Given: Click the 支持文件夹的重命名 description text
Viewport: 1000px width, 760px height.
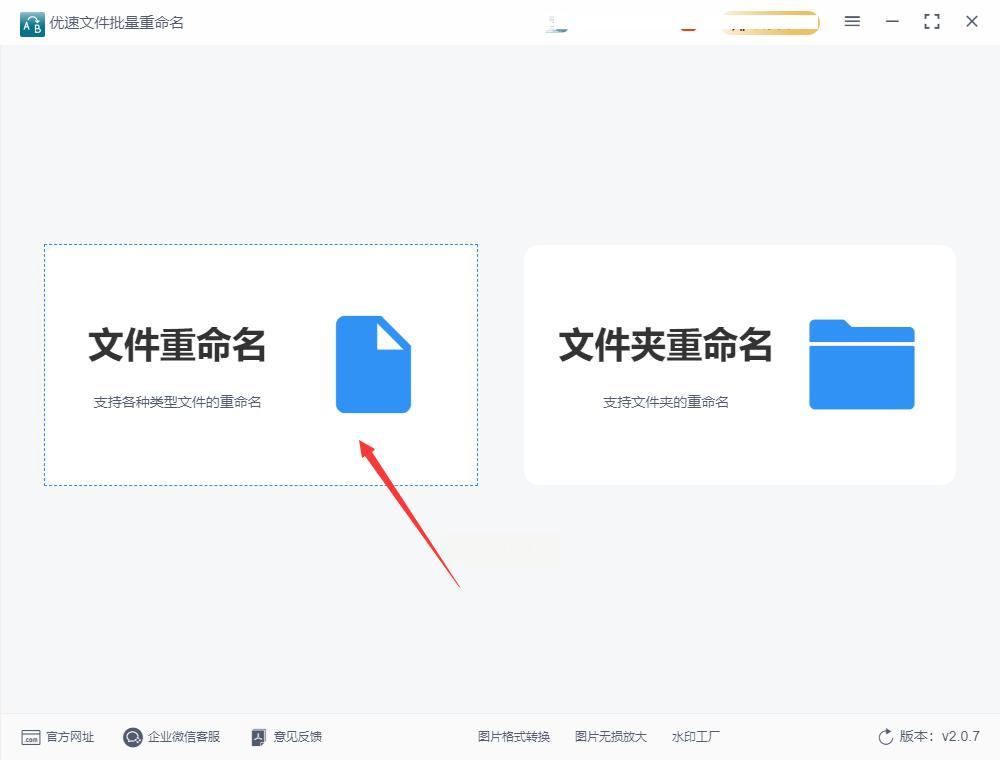Looking at the screenshot, I should [x=666, y=402].
